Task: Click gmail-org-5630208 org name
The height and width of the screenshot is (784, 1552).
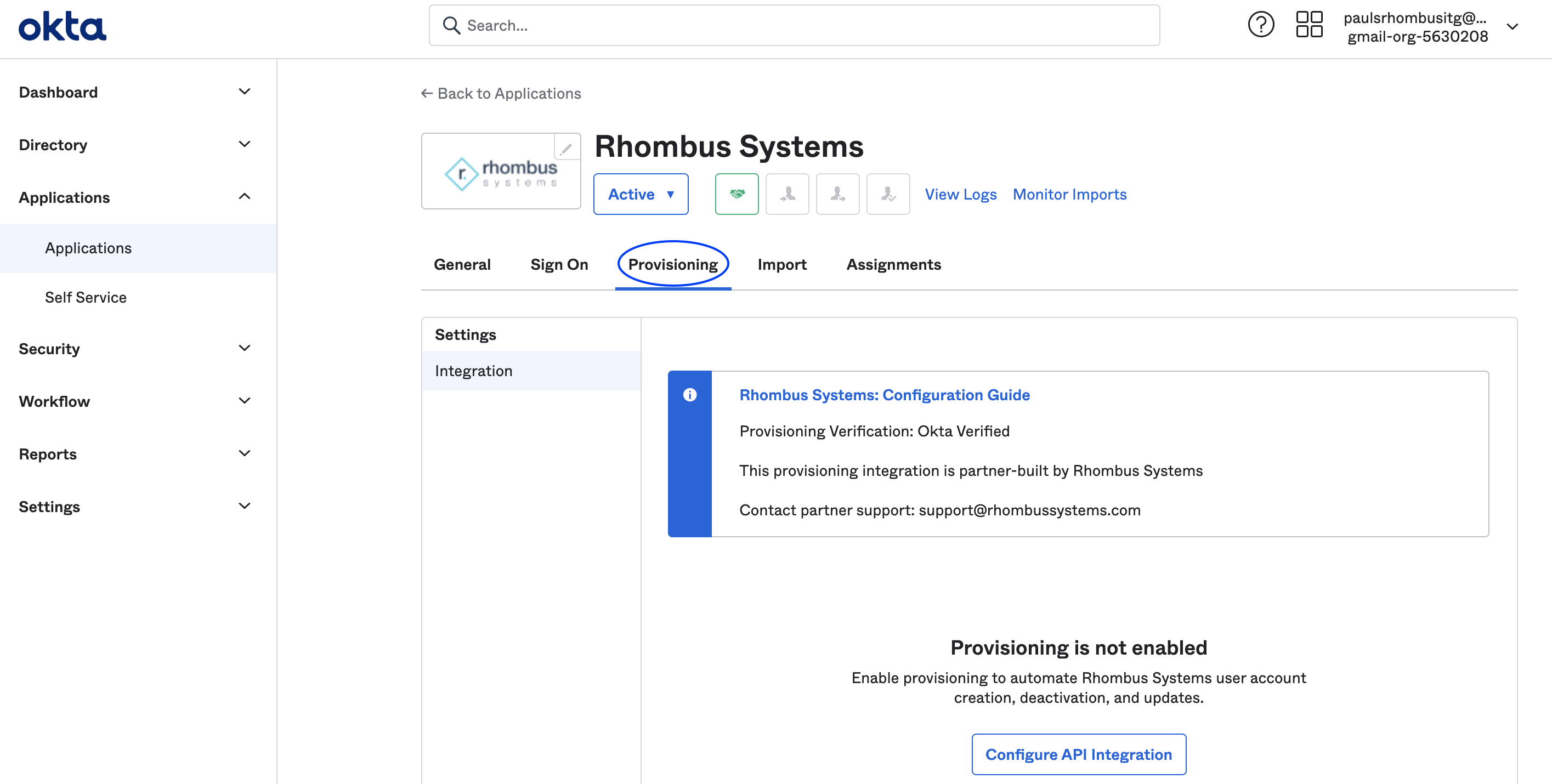Action: tap(1417, 37)
